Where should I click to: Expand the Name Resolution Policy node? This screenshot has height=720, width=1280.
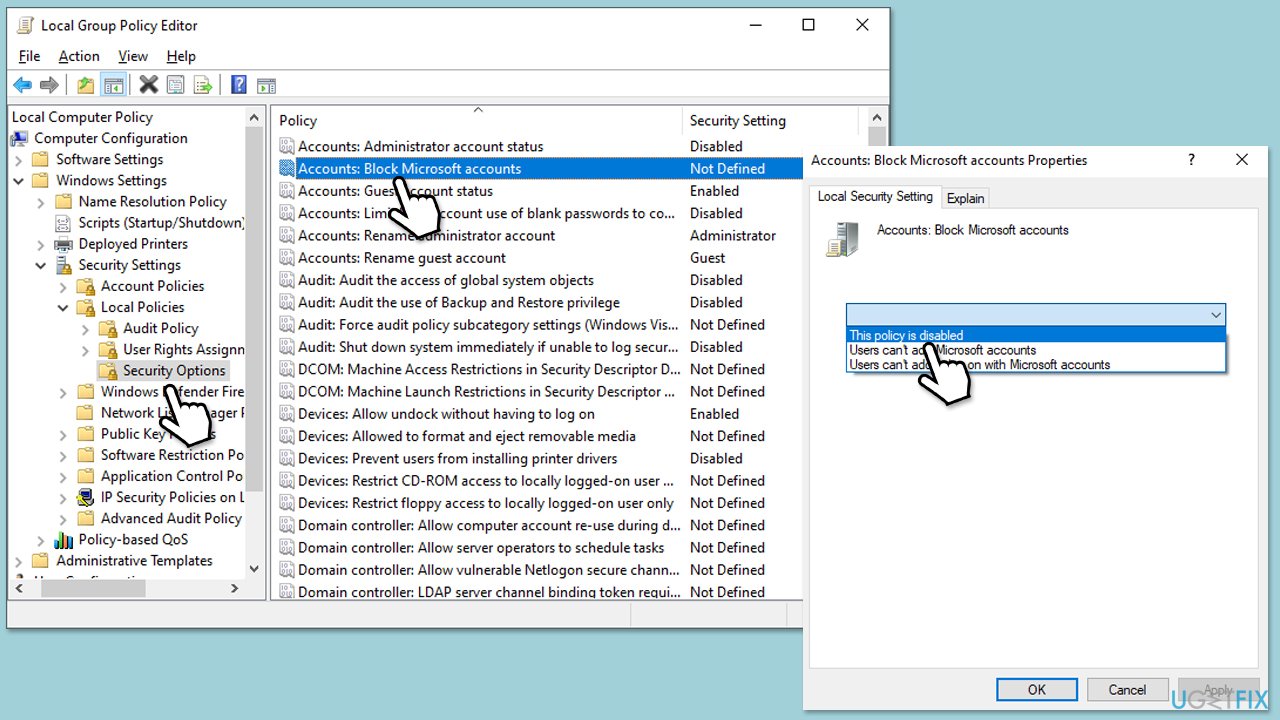(x=41, y=202)
